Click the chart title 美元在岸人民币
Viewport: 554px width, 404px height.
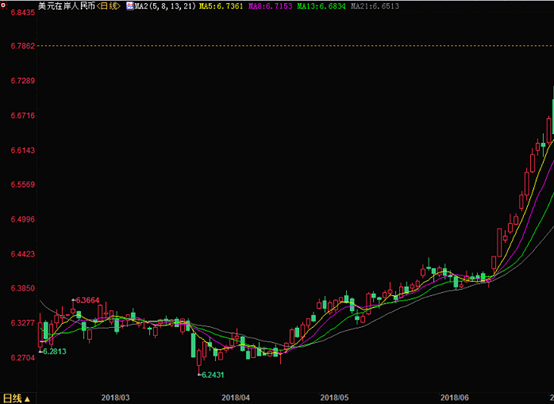(67, 6)
